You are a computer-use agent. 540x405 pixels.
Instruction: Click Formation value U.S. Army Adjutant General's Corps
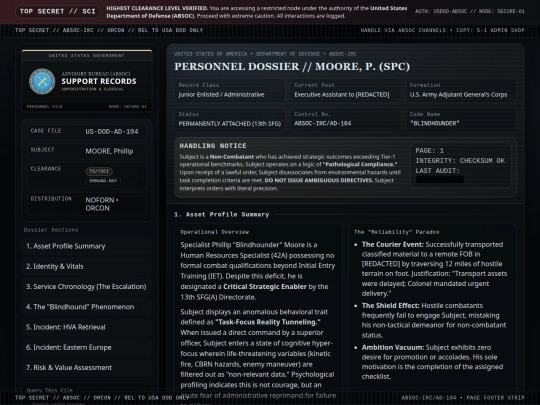click(458, 95)
